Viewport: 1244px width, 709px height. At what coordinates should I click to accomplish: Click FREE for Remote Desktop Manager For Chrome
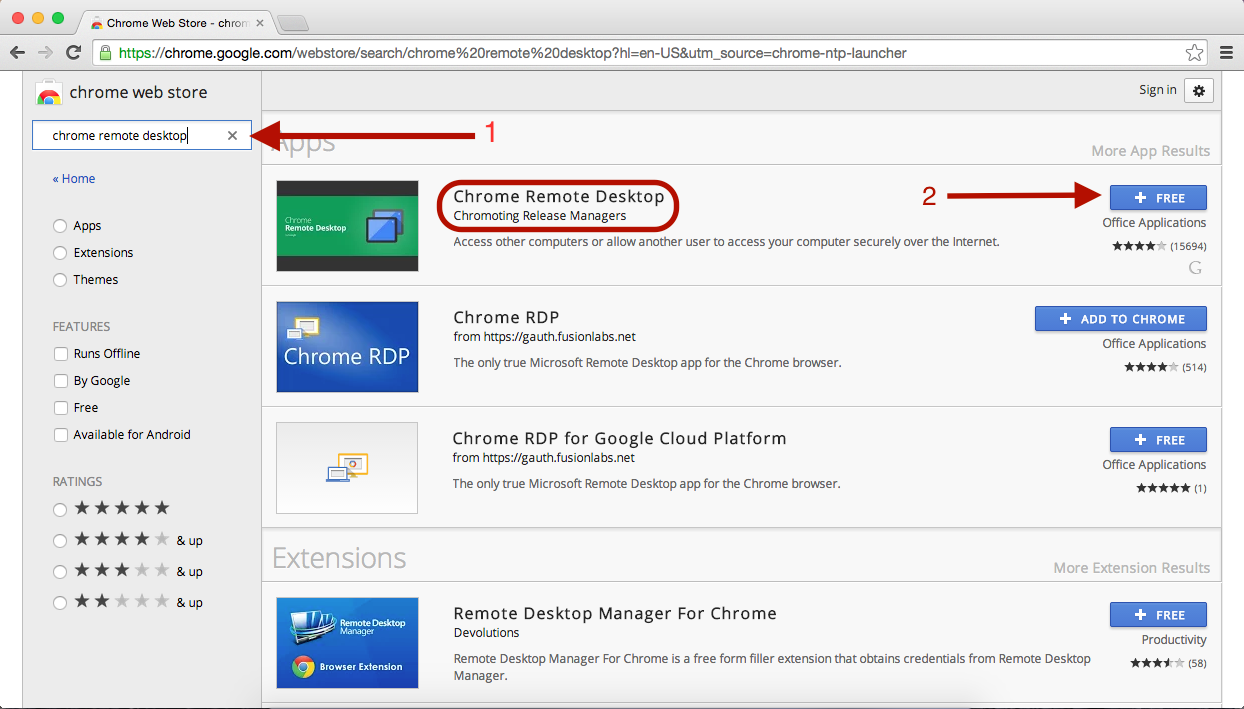point(1158,615)
